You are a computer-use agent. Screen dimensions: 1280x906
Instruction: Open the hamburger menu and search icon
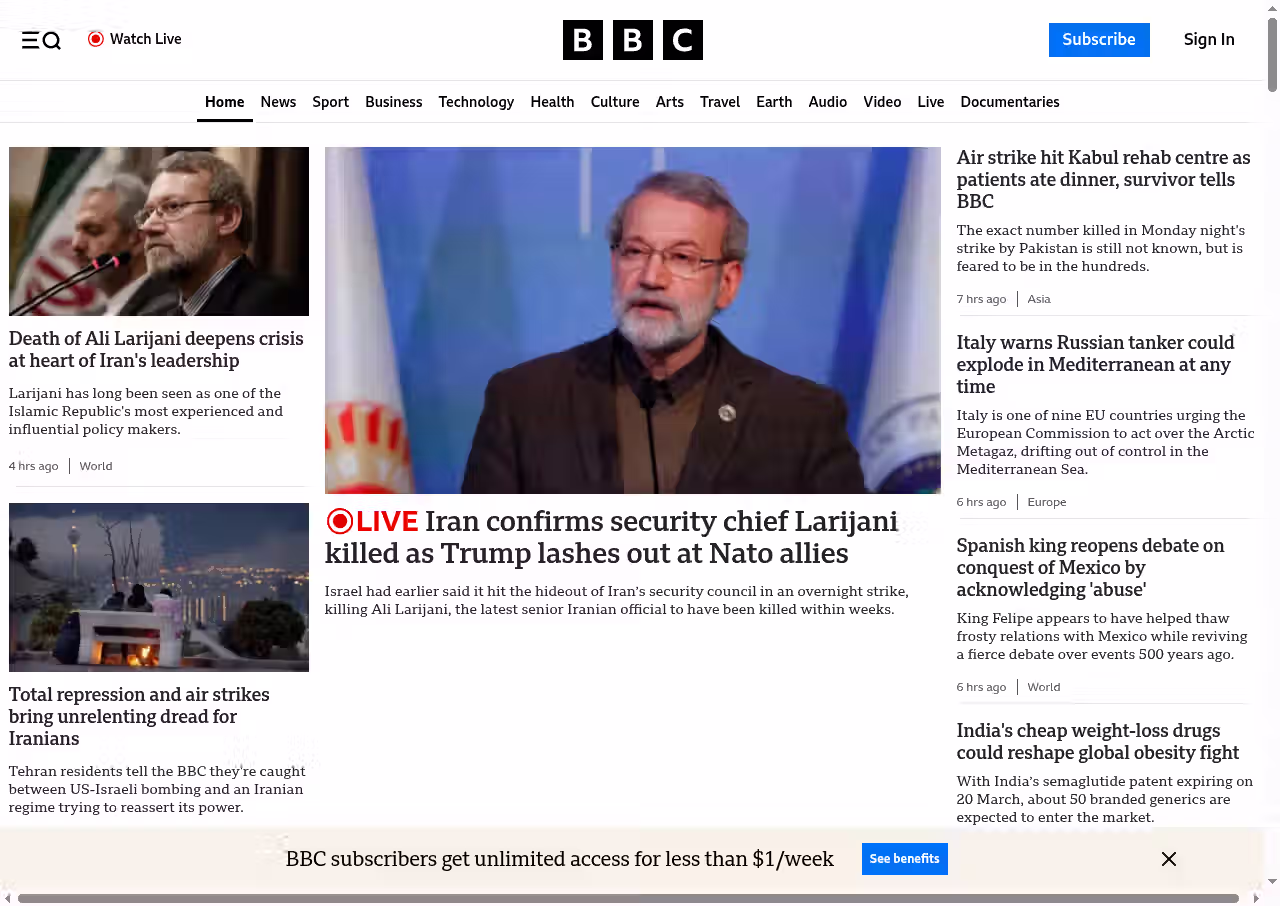click(x=41, y=40)
